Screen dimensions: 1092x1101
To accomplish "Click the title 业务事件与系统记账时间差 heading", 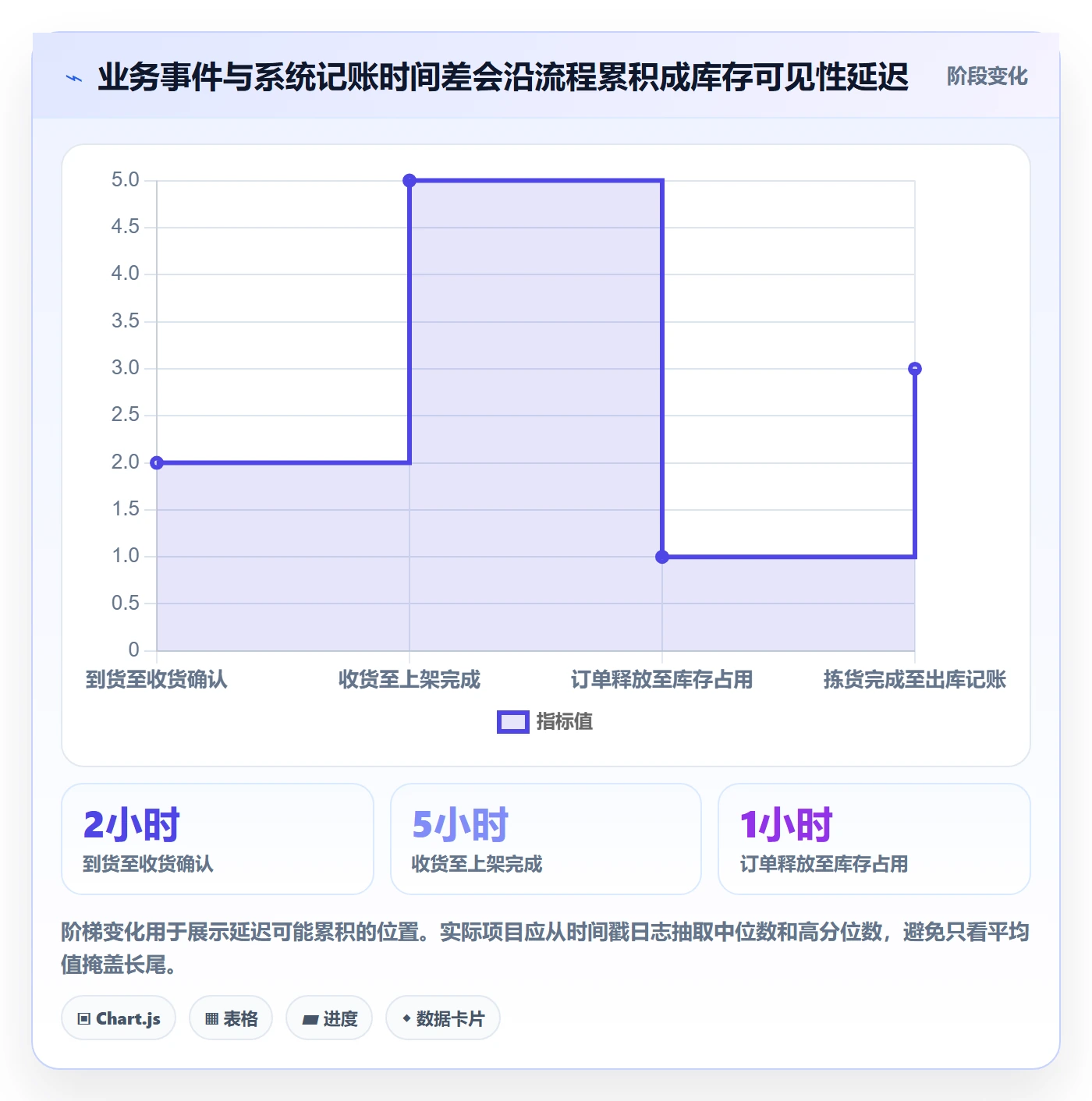I will pyautogui.click(x=503, y=77).
